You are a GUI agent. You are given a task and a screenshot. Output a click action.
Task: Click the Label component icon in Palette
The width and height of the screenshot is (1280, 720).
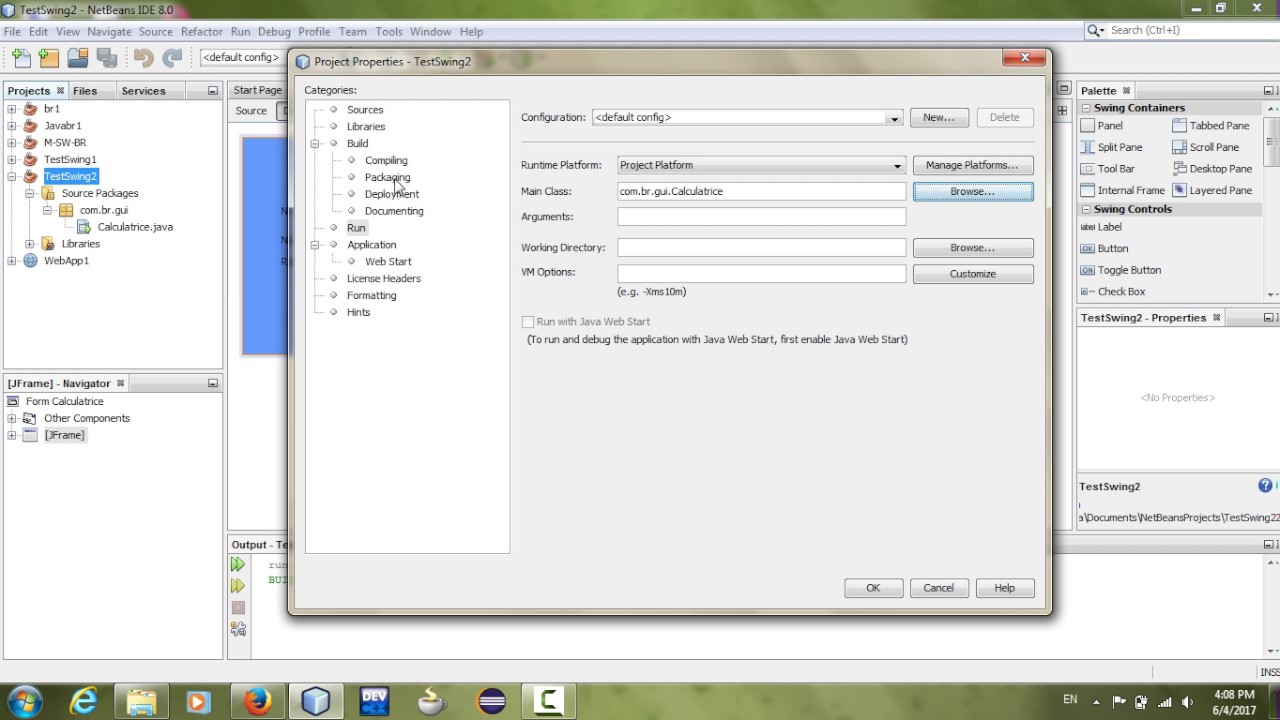click(x=1087, y=227)
